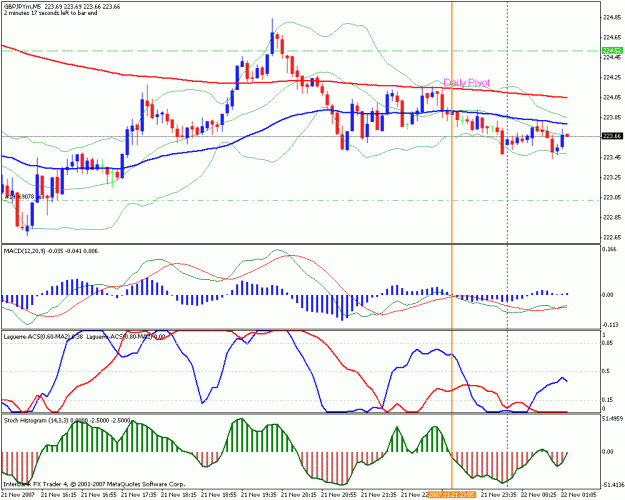Click the green 224.52 price tag
The image size is (625, 500).
click(x=612, y=51)
